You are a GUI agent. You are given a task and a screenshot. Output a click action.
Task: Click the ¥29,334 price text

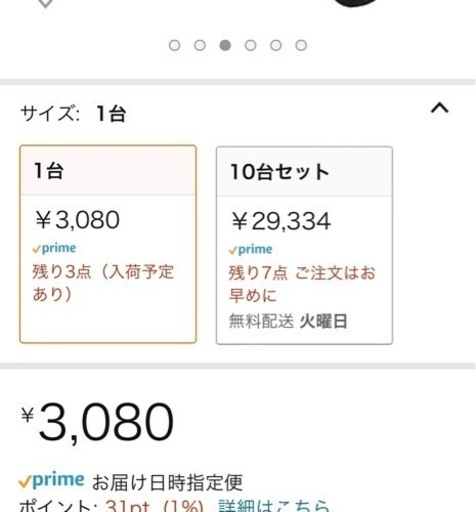click(x=281, y=221)
